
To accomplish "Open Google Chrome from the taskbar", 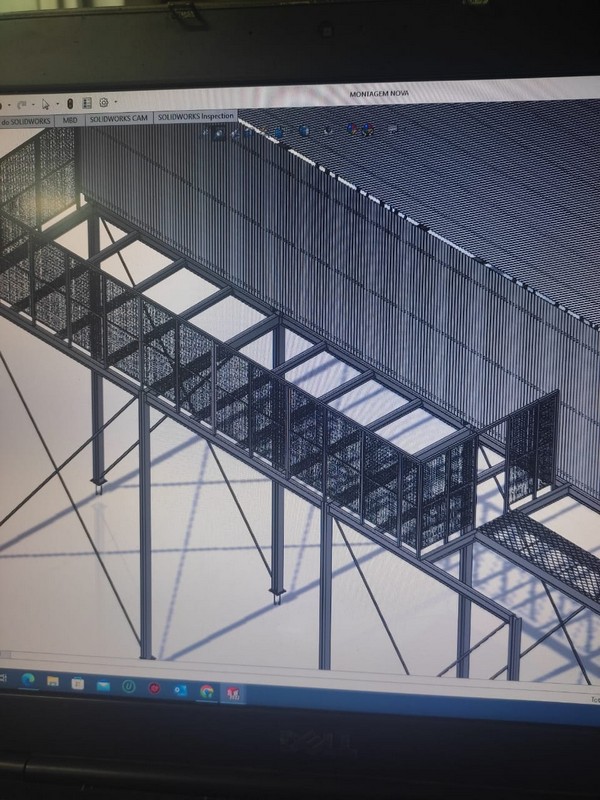I will pyautogui.click(x=207, y=692).
